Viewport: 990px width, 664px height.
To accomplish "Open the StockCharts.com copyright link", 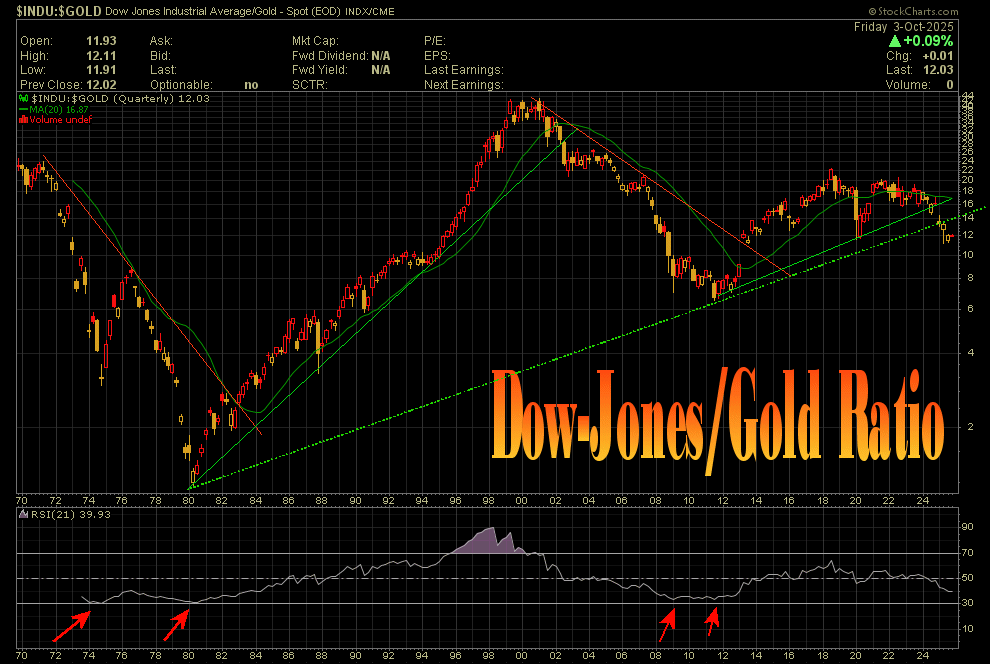I will click(913, 11).
